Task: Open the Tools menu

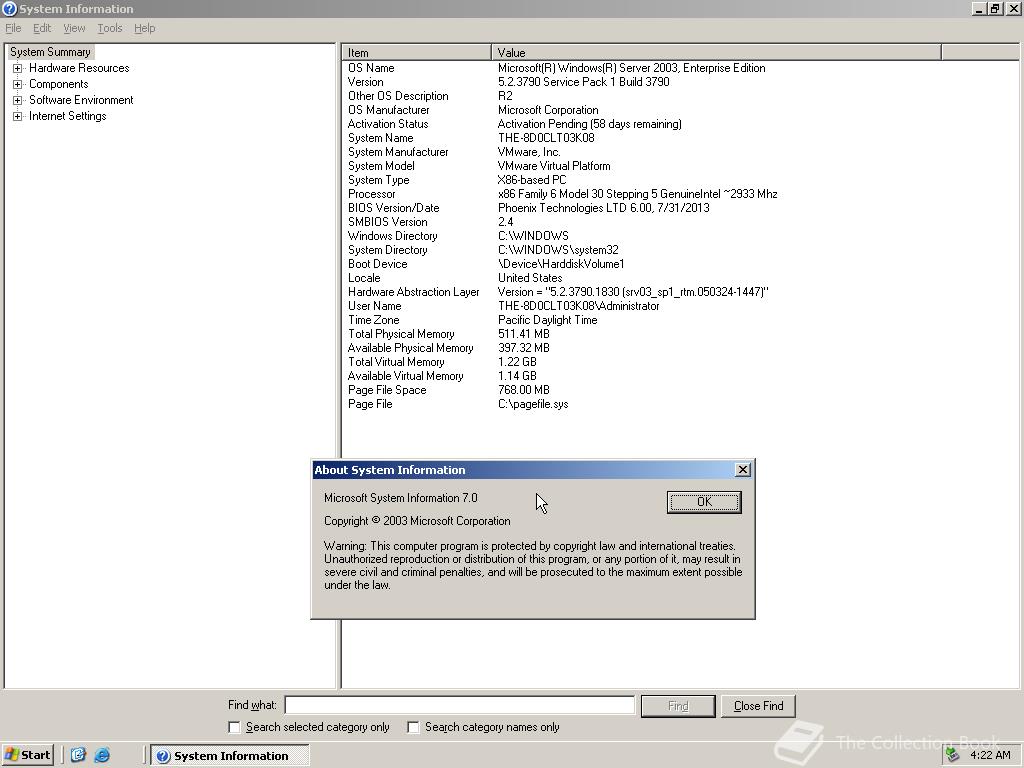Action: click(x=110, y=28)
